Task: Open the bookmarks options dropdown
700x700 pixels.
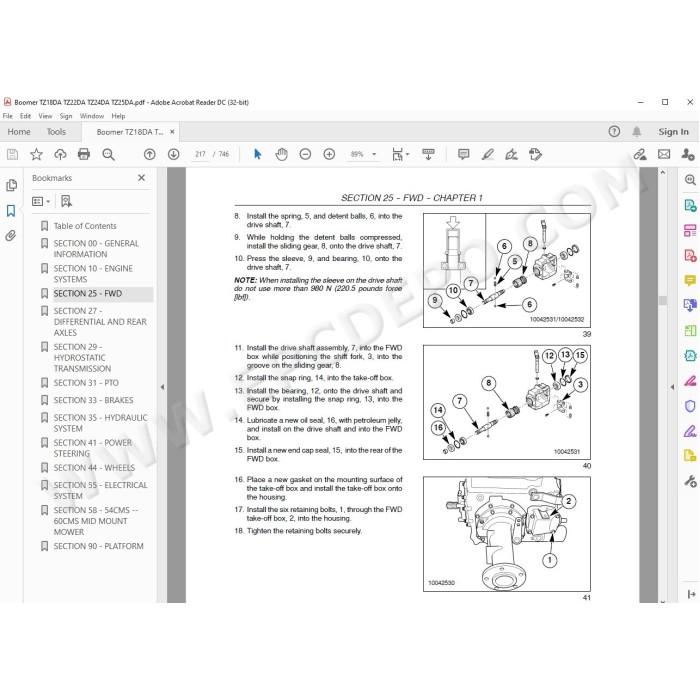Action: pyautogui.click(x=41, y=201)
